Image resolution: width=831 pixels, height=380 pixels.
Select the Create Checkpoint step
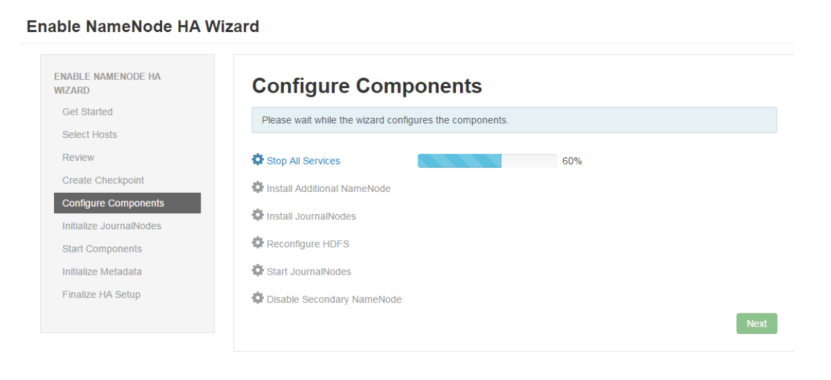[103, 180]
